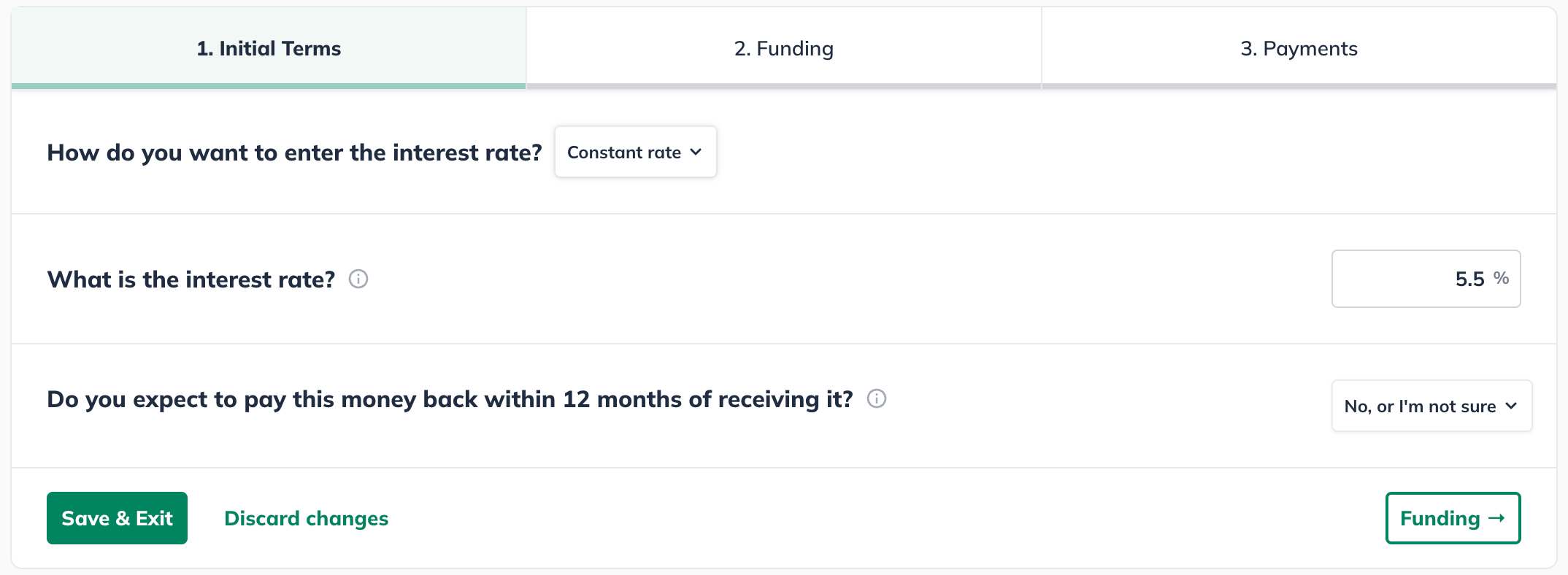The height and width of the screenshot is (575, 1568).
Task: Open the Constant rate dropdown
Action: point(635,152)
